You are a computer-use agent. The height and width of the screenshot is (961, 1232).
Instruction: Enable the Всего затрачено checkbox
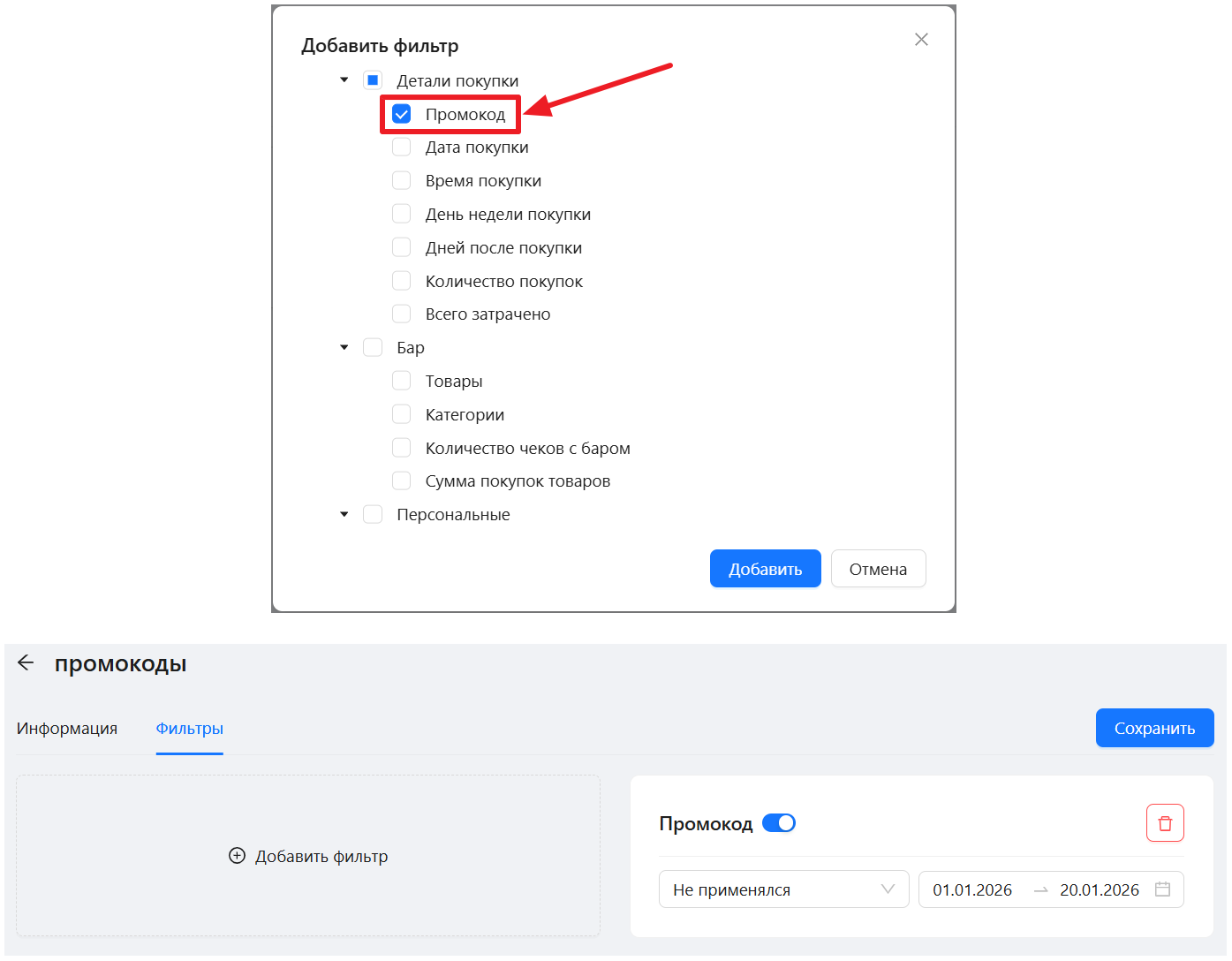402,314
